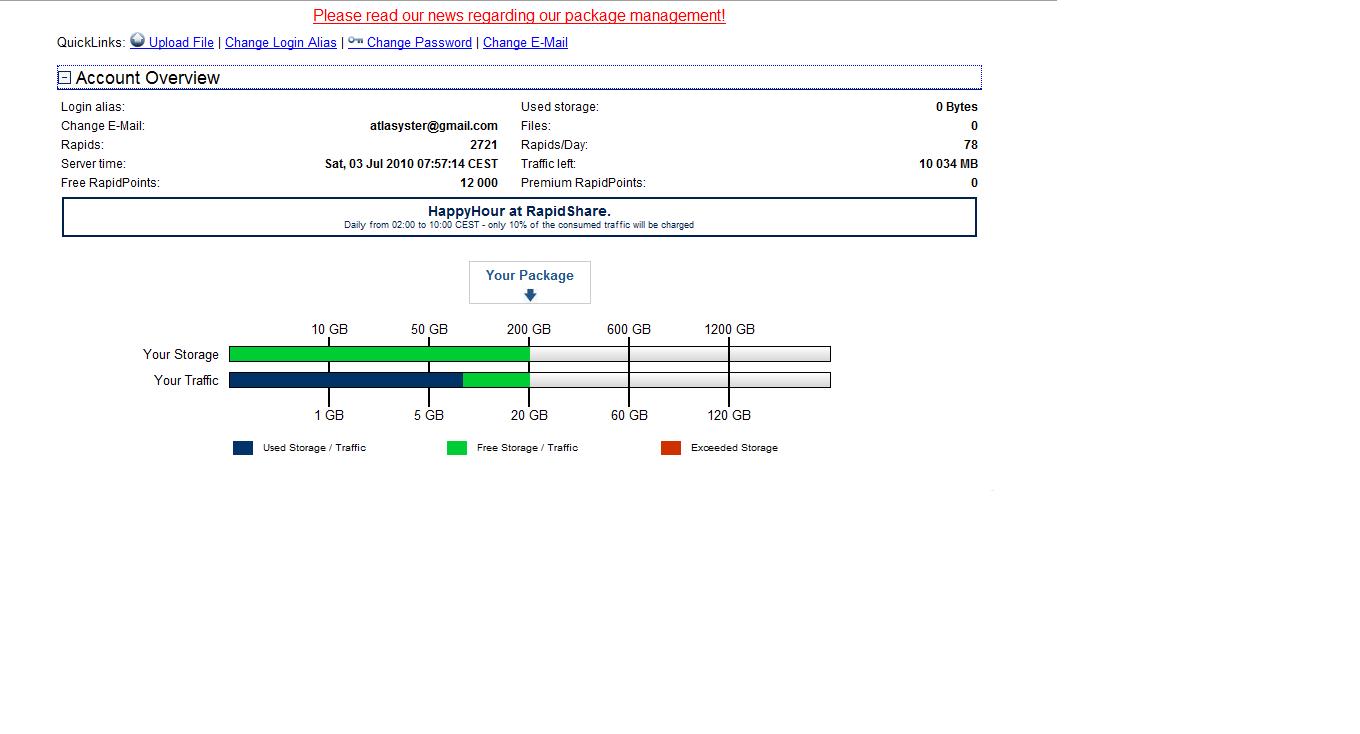Click the Your Traffic progress bar
The height and width of the screenshot is (734, 1360).
(x=530, y=380)
